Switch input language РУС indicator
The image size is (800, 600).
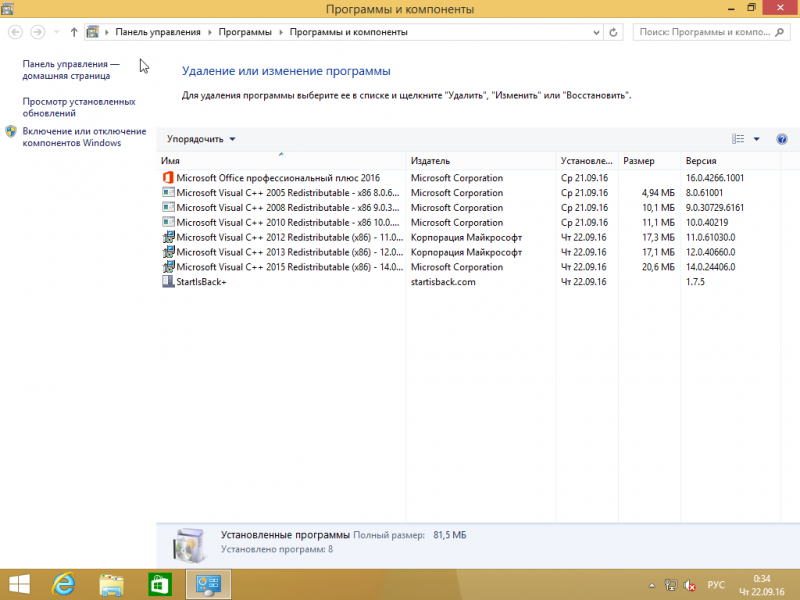tap(716, 585)
